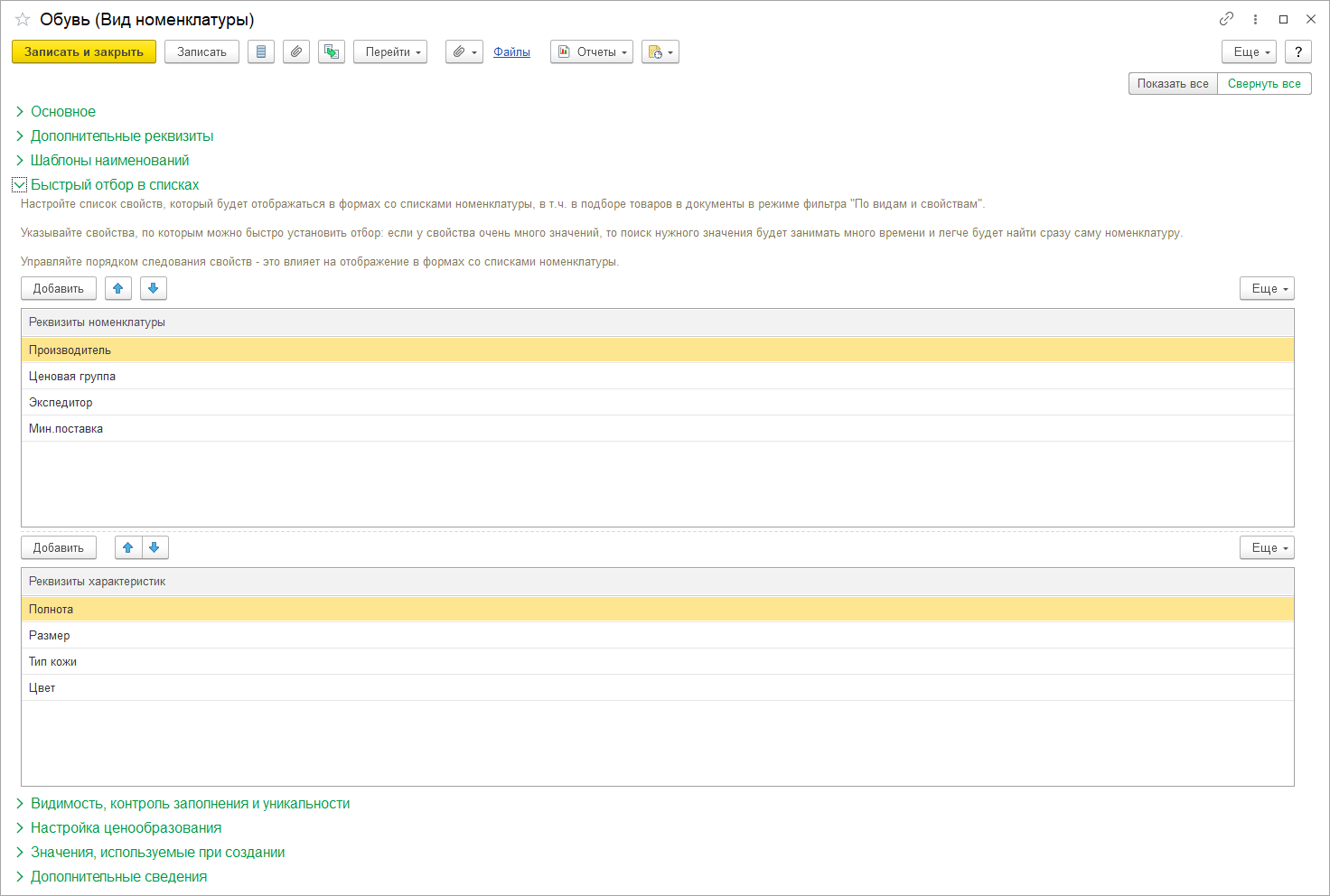
Task: Open the three-dot vertical menu in title bar
Action: coord(1255,19)
